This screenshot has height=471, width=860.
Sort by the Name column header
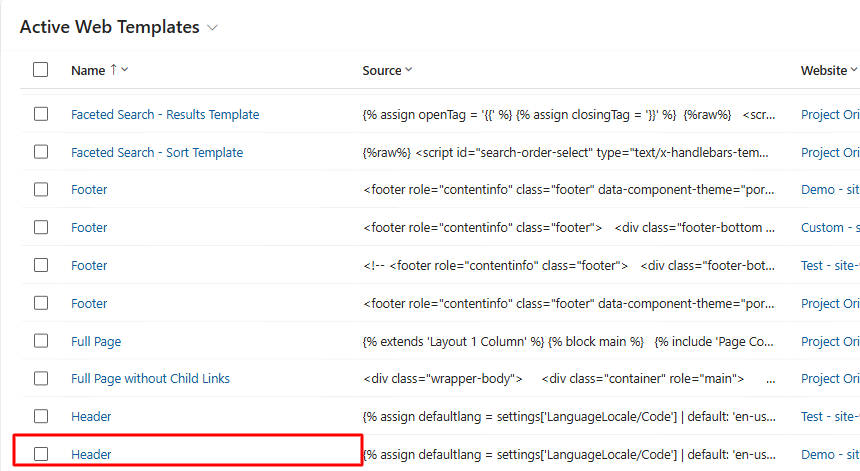[x=88, y=70]
